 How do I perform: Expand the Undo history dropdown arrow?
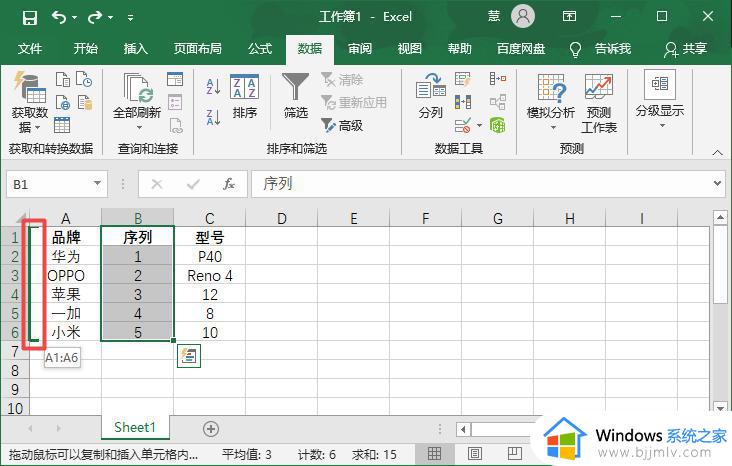click(74, 18)
